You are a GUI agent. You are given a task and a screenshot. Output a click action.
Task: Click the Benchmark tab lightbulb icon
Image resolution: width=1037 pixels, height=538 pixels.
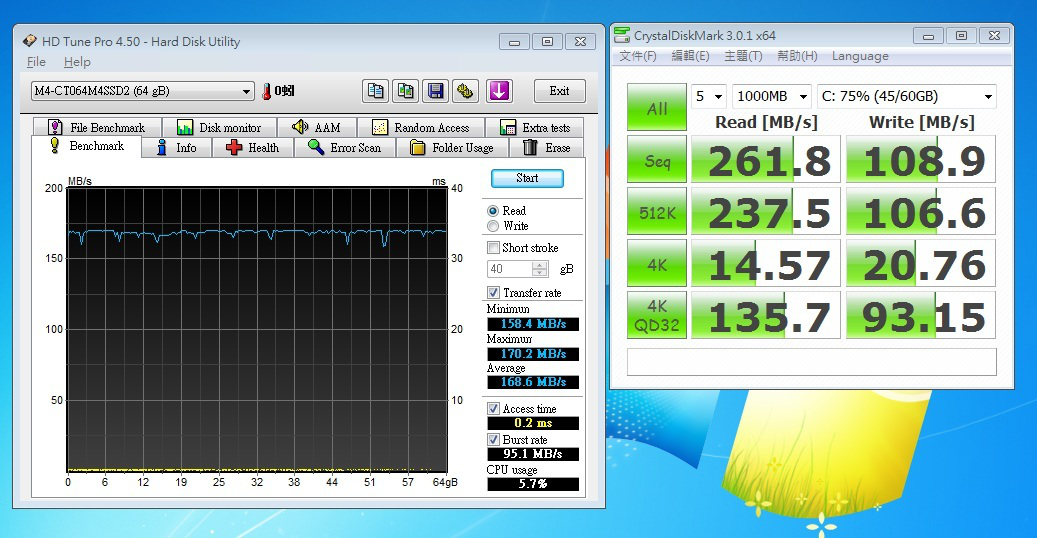(x=55, y=146)
